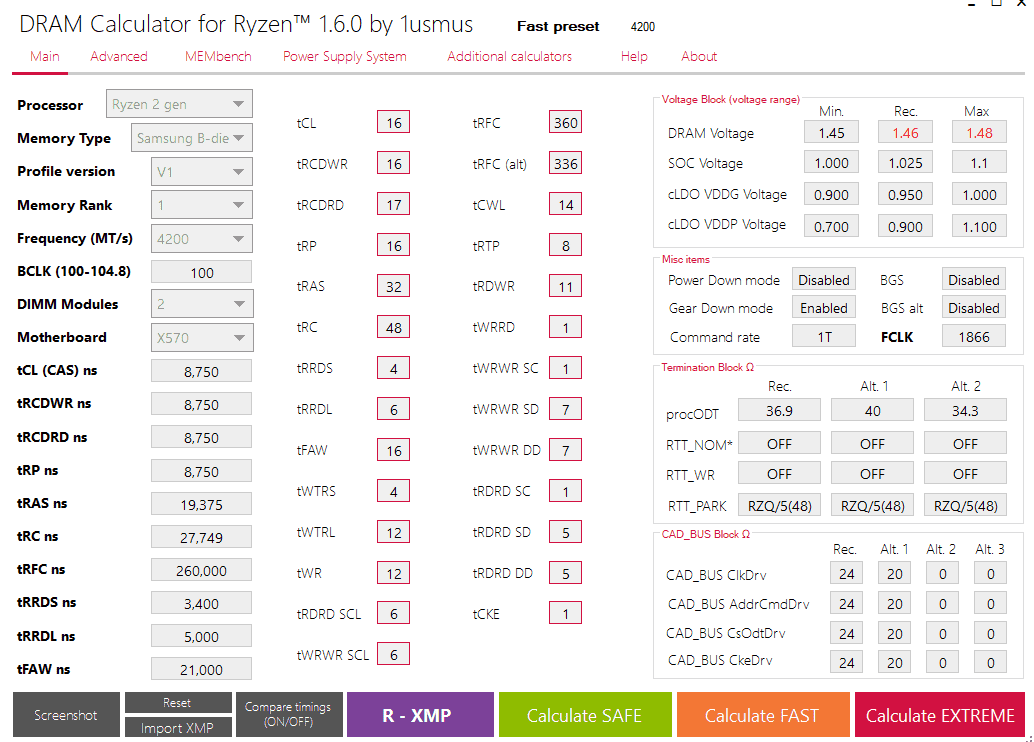Open the Advanced tab

point(119,57)
